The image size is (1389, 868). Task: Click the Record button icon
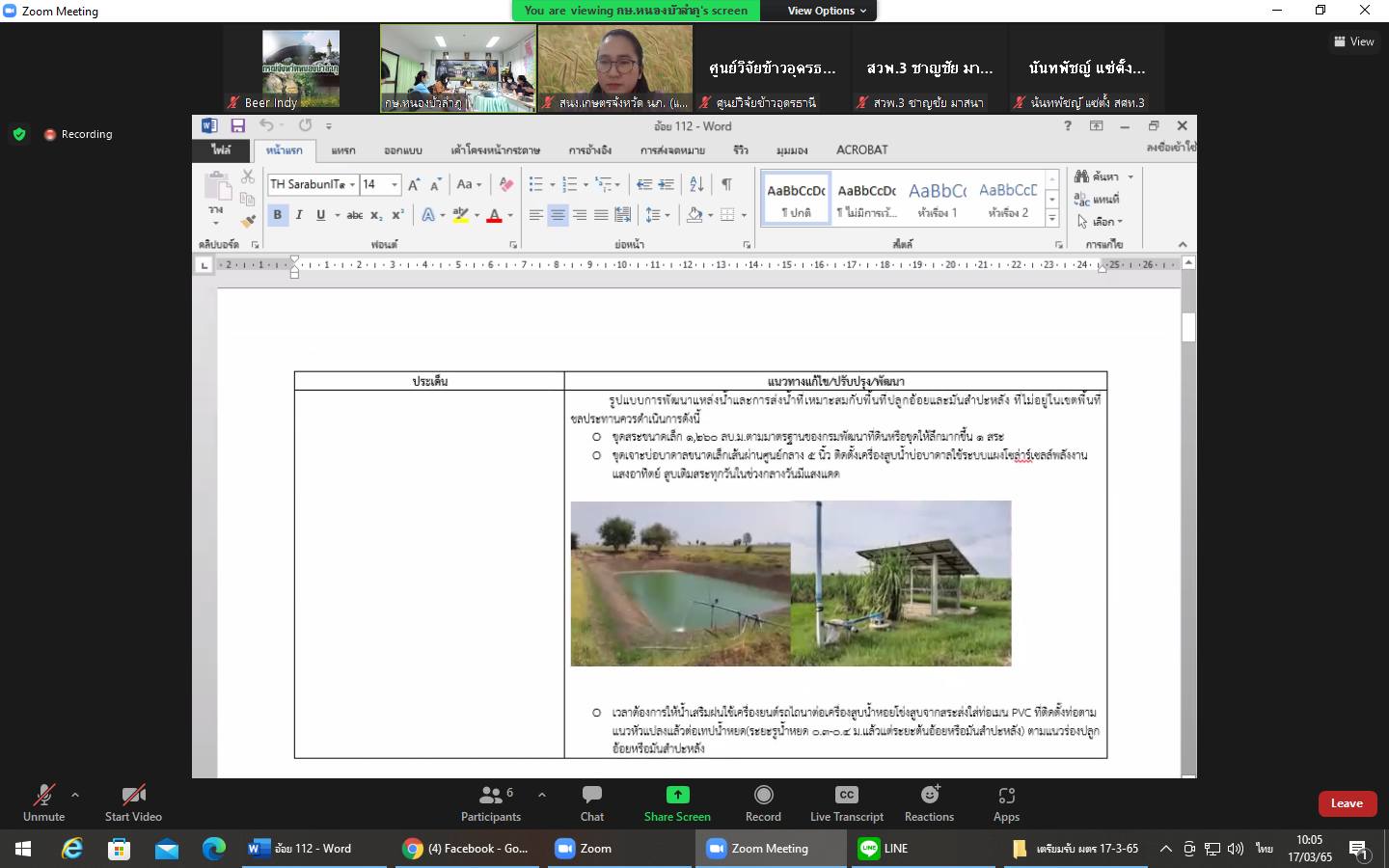click(763, 796)
